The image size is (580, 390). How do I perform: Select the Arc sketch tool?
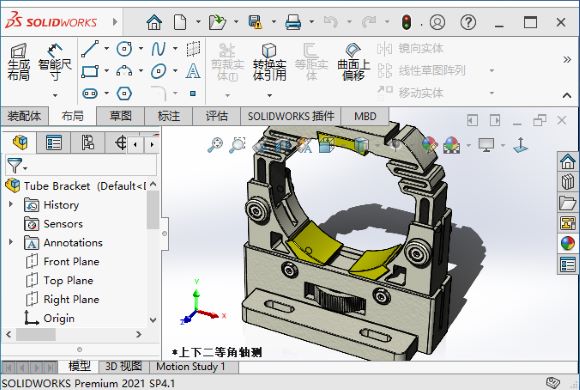coord(124,71)
